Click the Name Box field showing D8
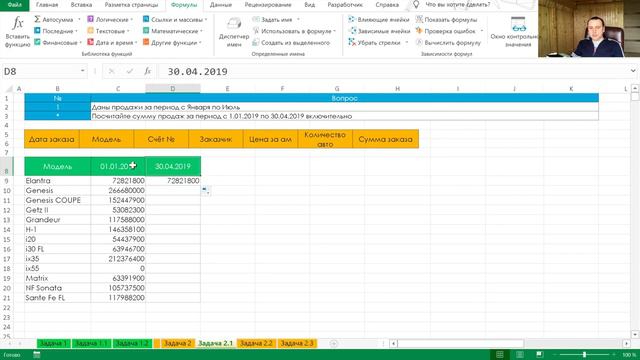Screen dimensions: 640x360 coord(41,71)
